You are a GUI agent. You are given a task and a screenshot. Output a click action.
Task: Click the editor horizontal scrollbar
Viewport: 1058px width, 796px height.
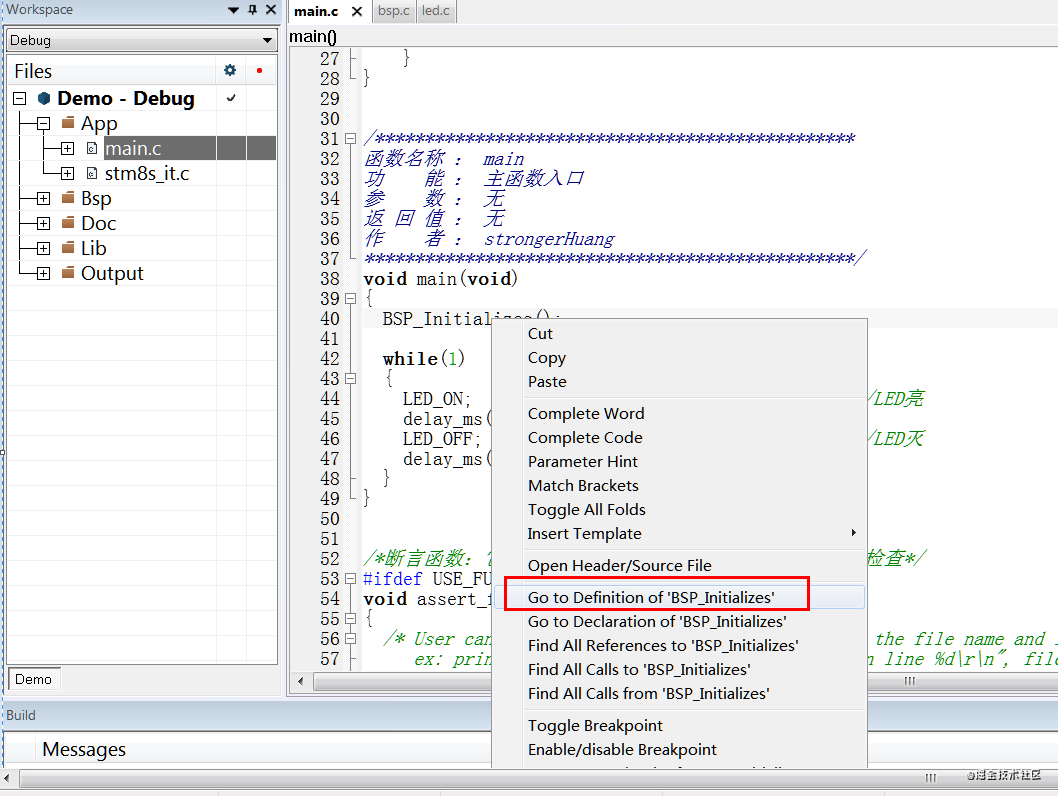point(600,681)
